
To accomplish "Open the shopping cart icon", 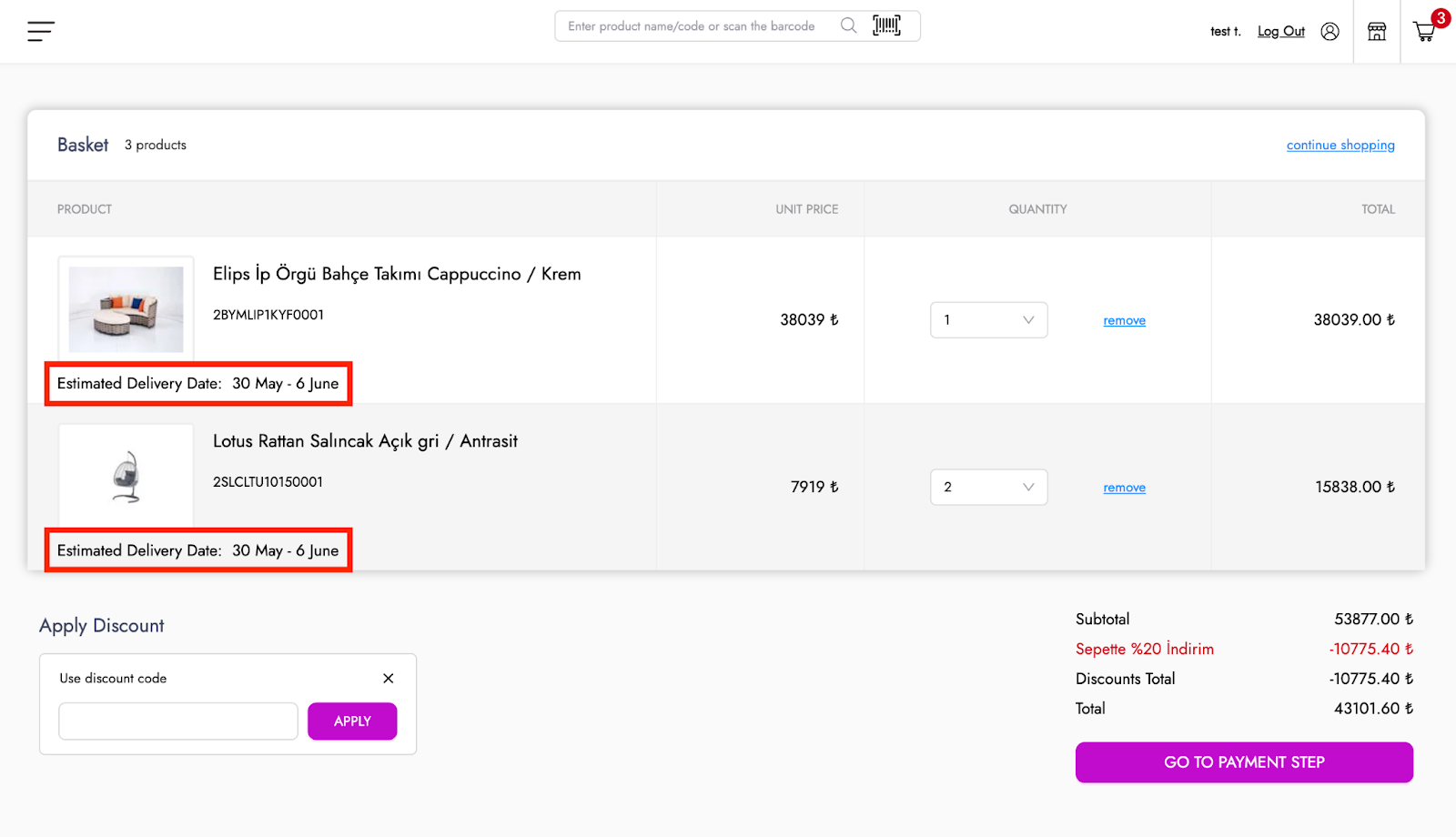I will pyautogui.click(x=1424, y=32).
